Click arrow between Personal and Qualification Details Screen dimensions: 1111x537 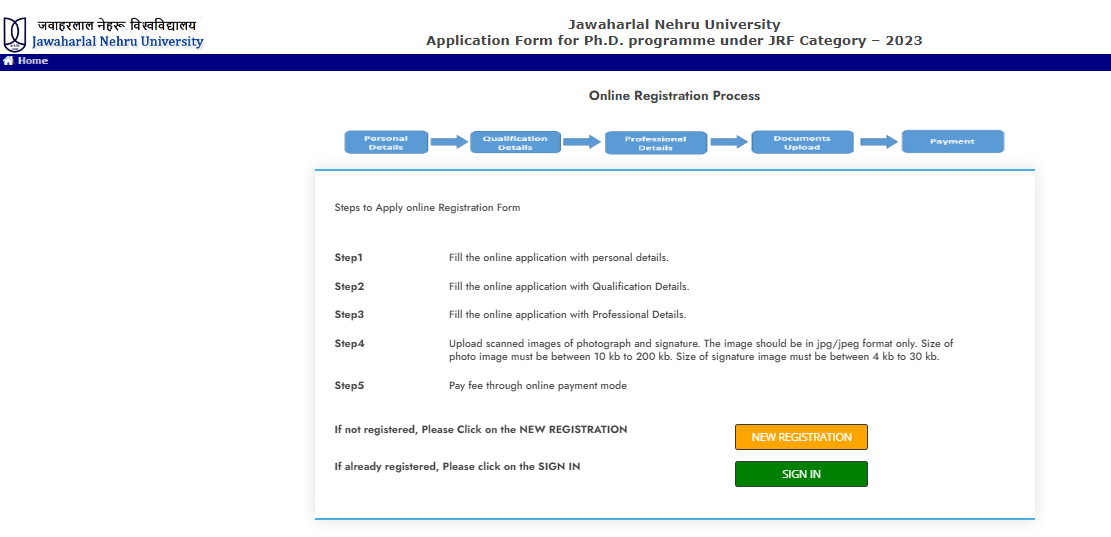(449, 142)
